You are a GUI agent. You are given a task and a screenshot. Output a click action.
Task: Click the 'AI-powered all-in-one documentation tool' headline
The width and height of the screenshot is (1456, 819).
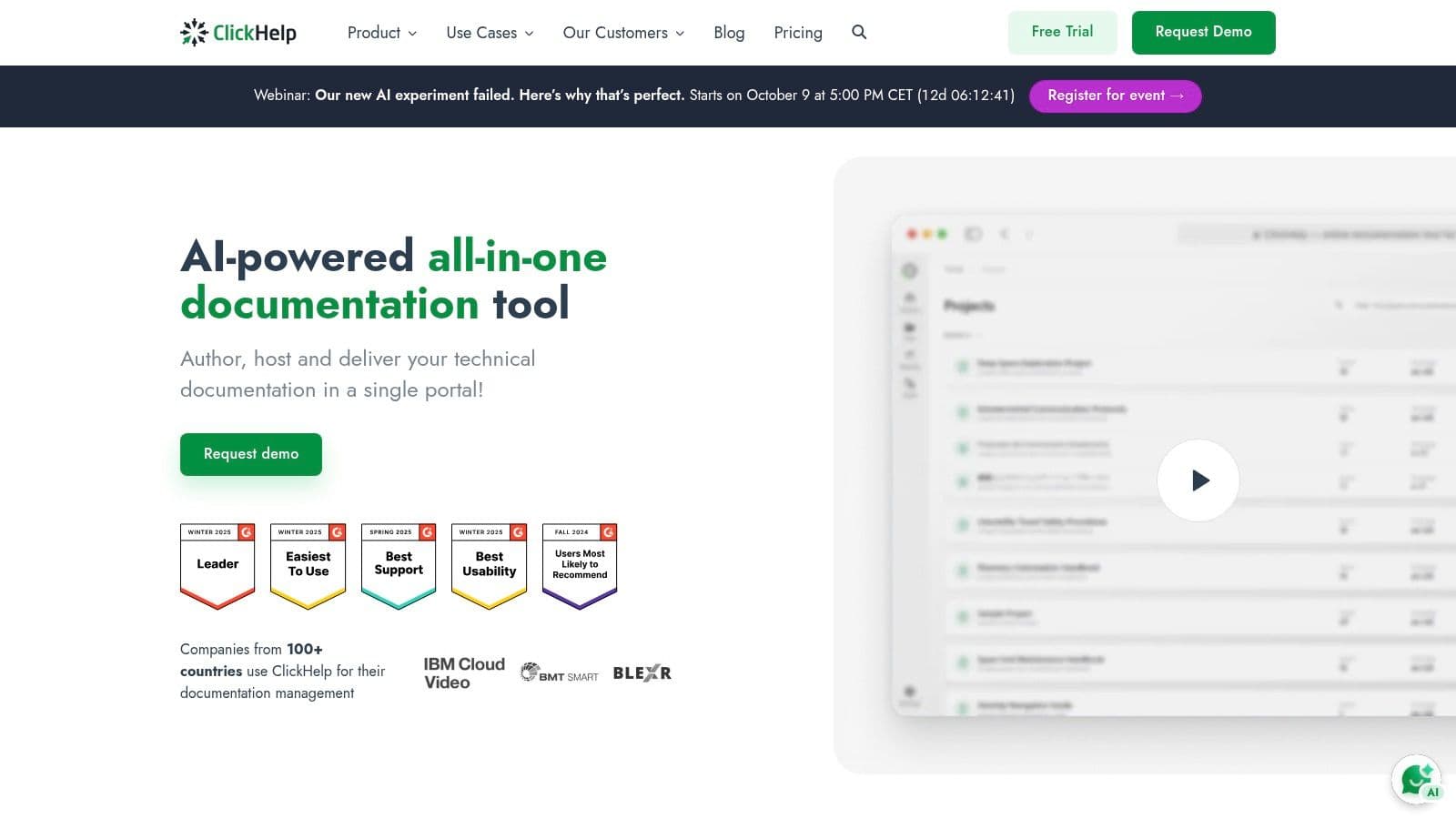point(393,279)
